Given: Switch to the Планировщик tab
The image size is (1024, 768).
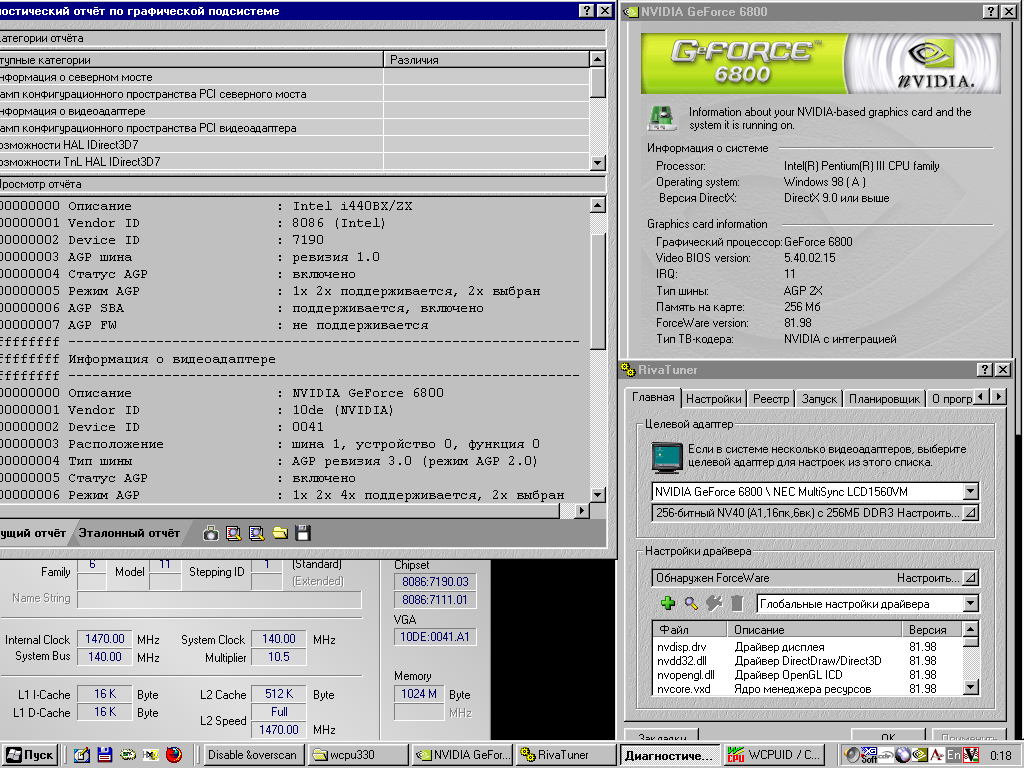Looking at the screenshot, I should coord(884,398).
